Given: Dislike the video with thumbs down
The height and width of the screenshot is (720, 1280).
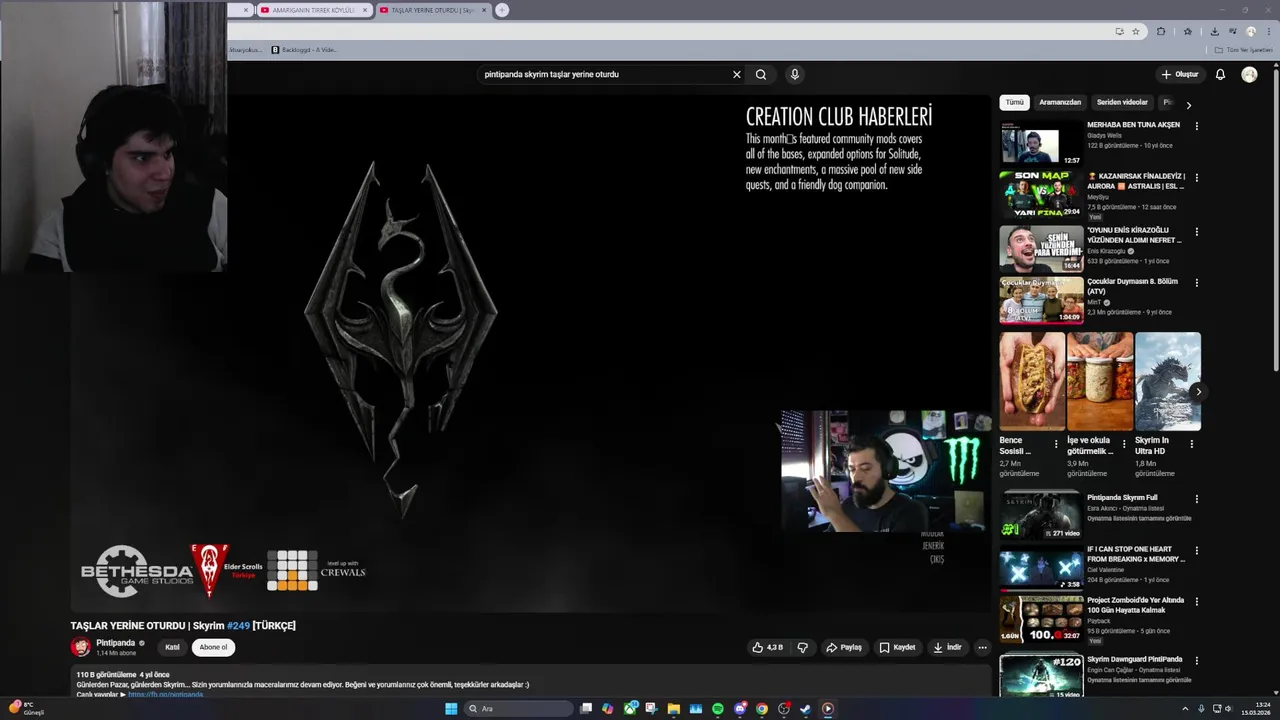Looking at the screenshot, I should [x=802, y=647].
